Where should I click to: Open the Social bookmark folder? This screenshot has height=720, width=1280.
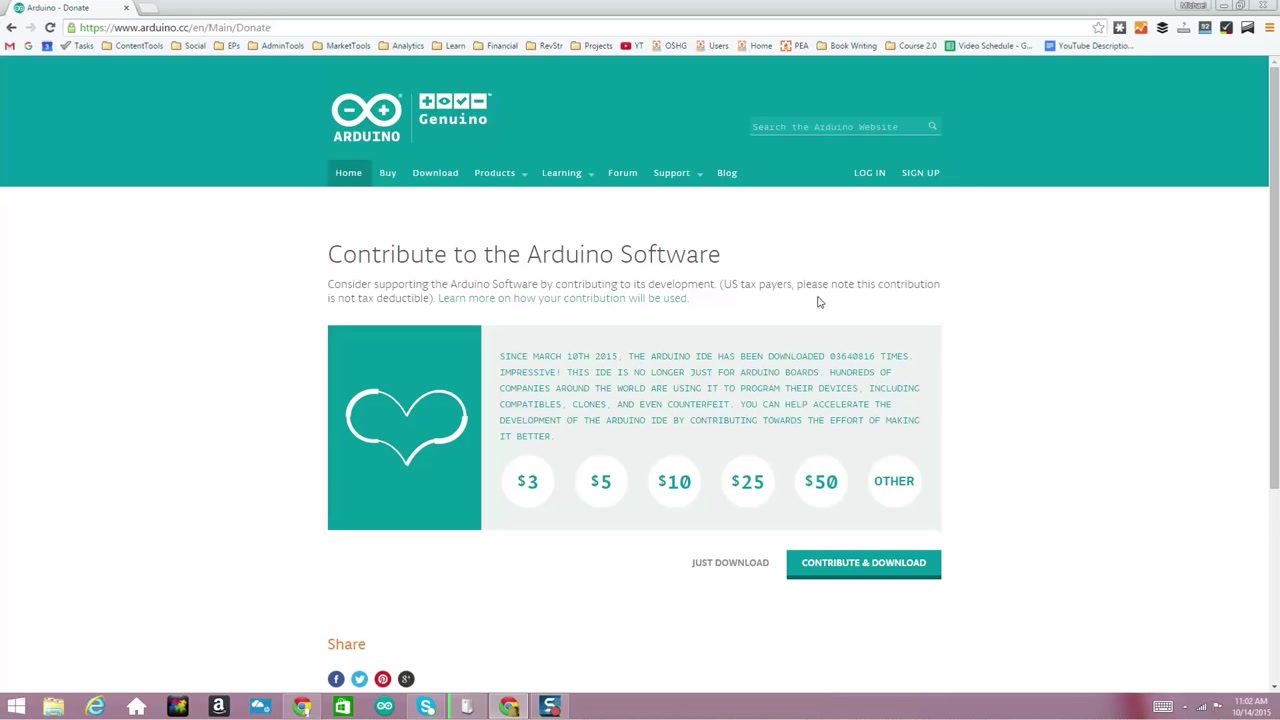tap(188, 46)
